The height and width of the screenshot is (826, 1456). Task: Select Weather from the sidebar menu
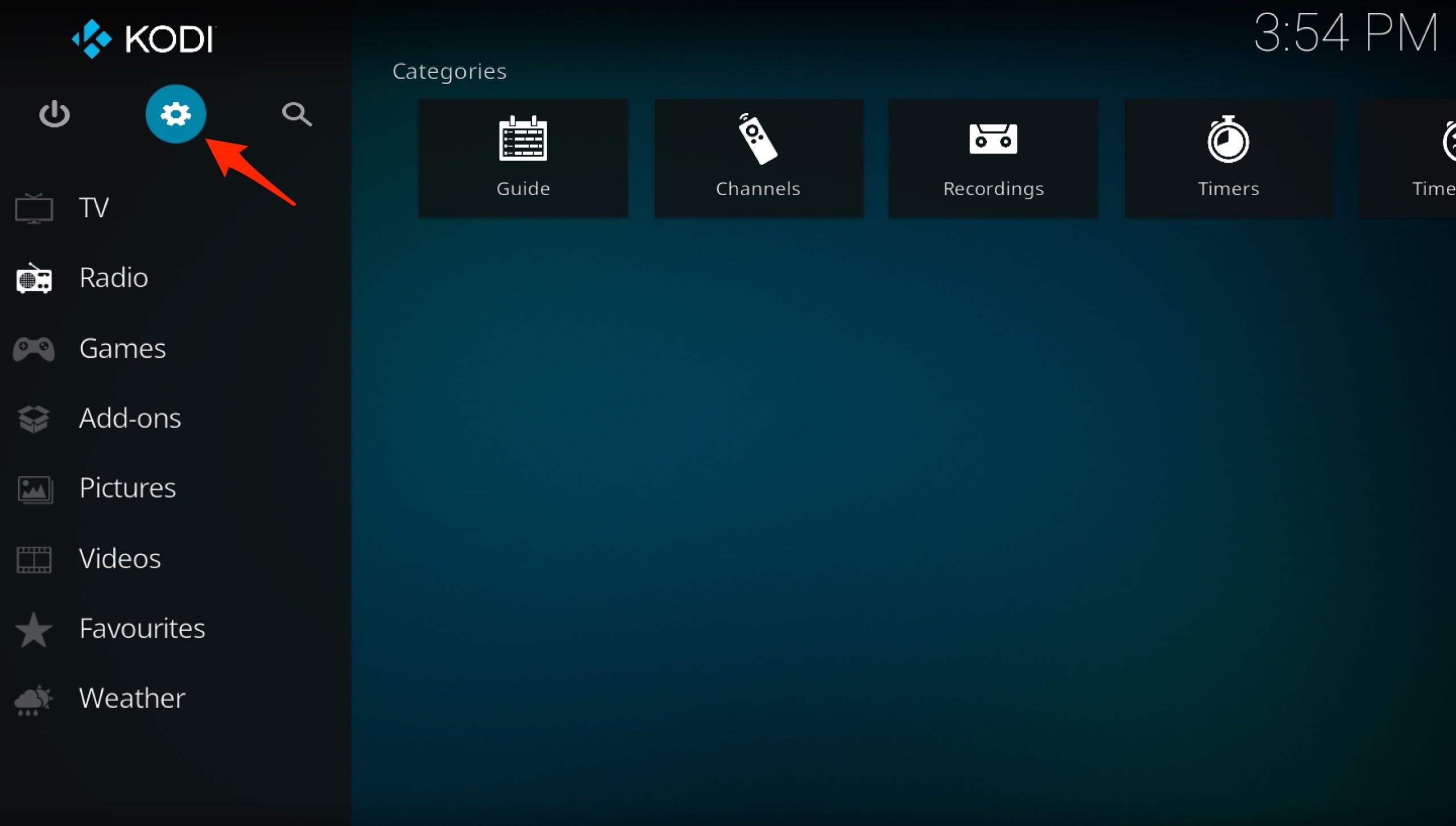131,698
